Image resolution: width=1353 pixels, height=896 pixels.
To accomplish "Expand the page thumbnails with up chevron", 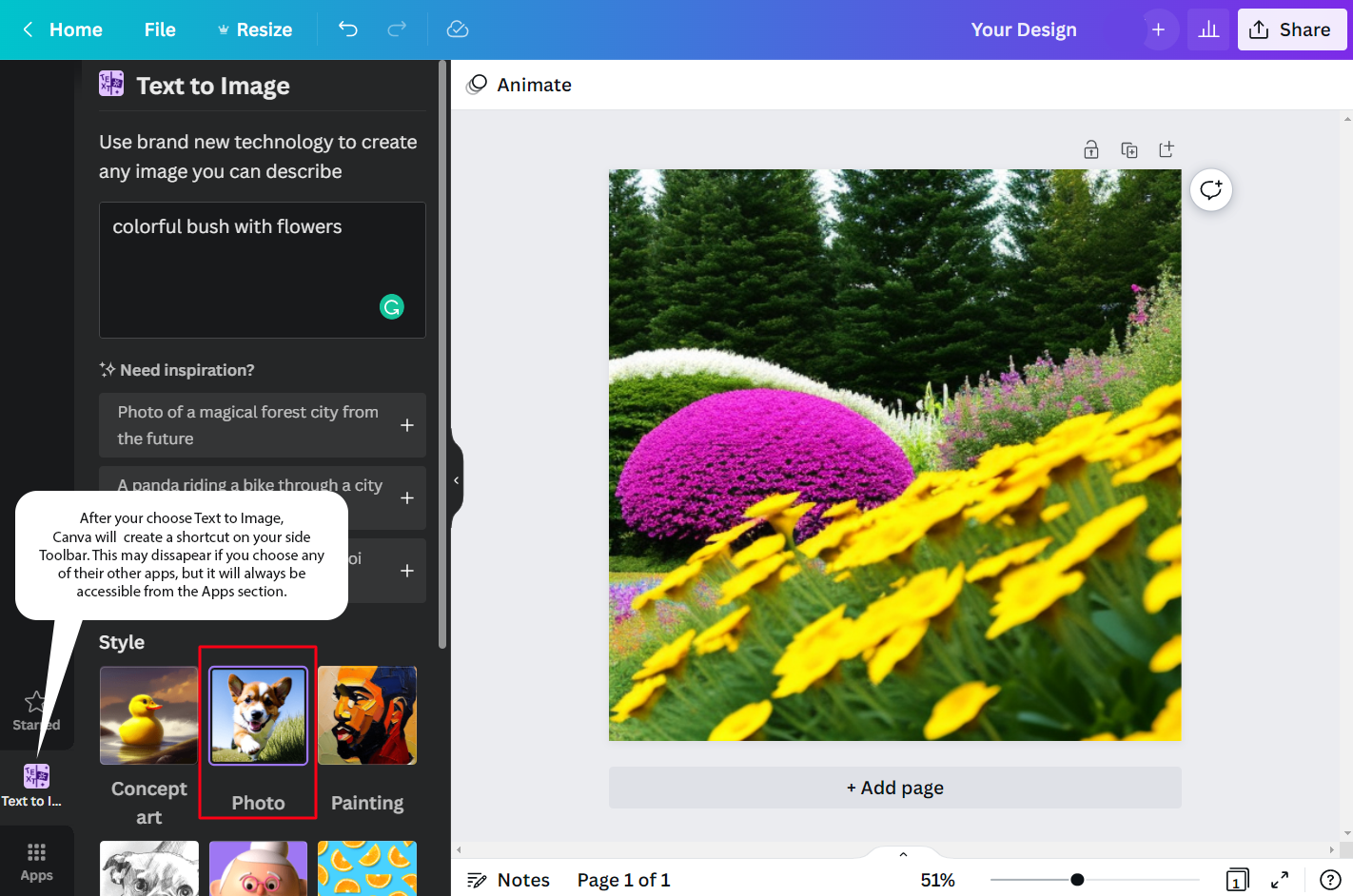I will tap(903, 854).
